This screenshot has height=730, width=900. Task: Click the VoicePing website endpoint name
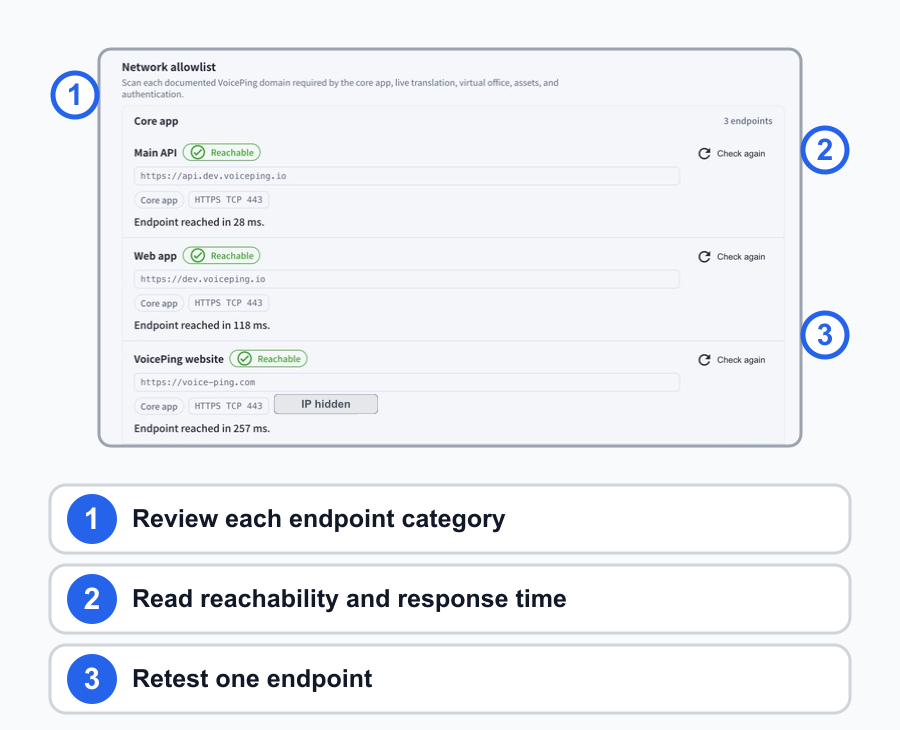[179, 359]
